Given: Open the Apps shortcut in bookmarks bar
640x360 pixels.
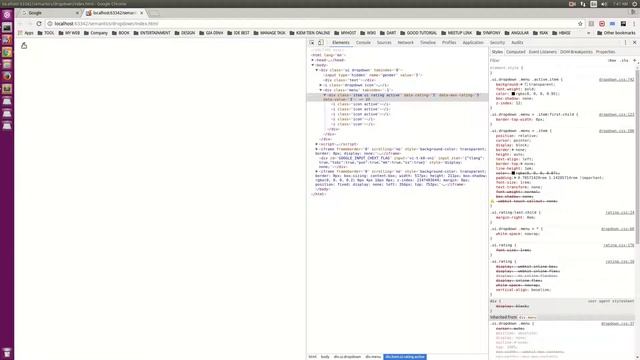Looking at the screenshot, I should point(26,33).
